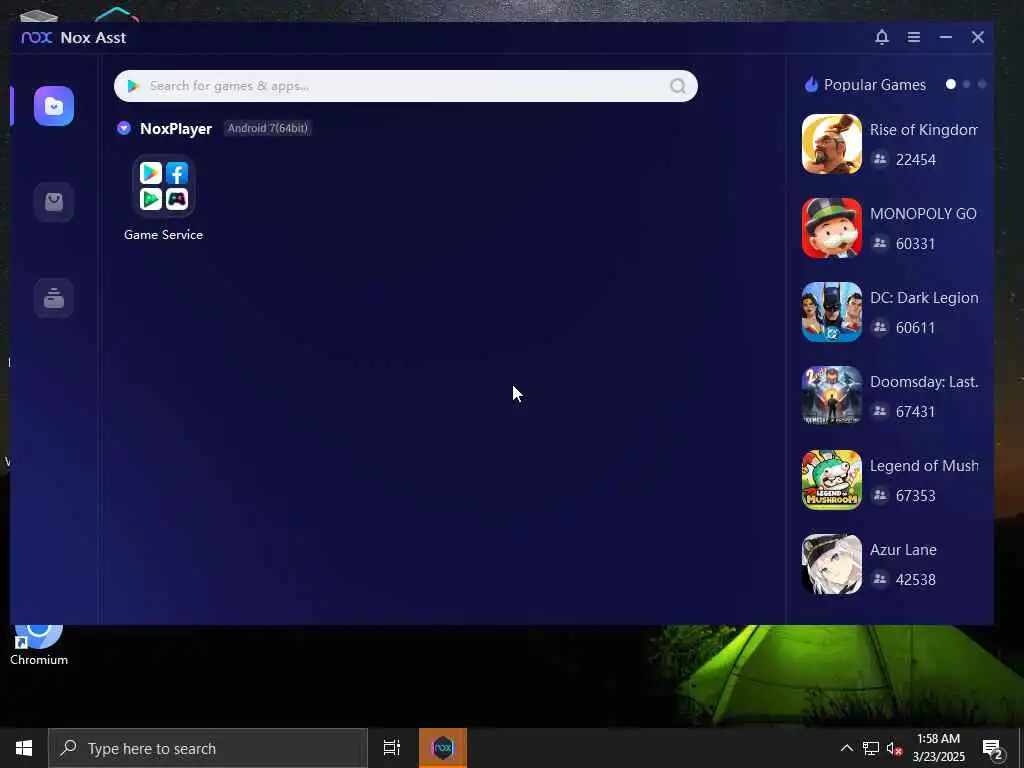This screenshot has height=768, width=1024.
Task: Close the Nox Asst window
Action: 978,37
